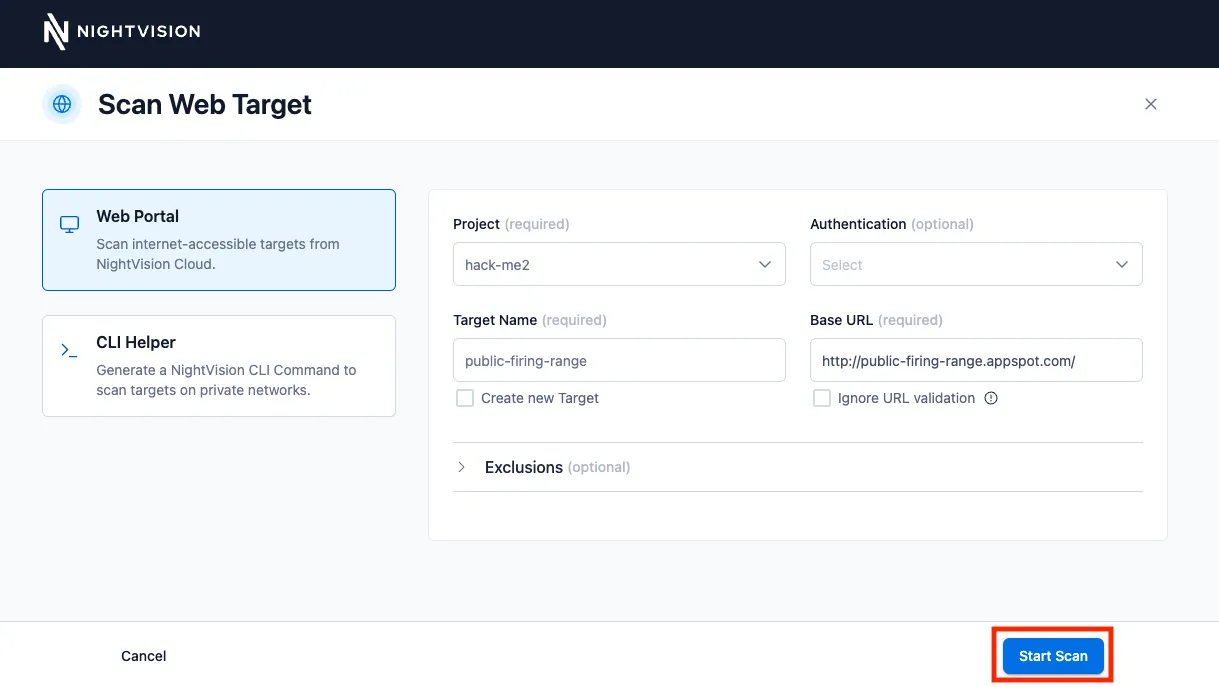Click the Base URL (required) label
This screenshot has width=1219, height=687.
coord(876,320)
